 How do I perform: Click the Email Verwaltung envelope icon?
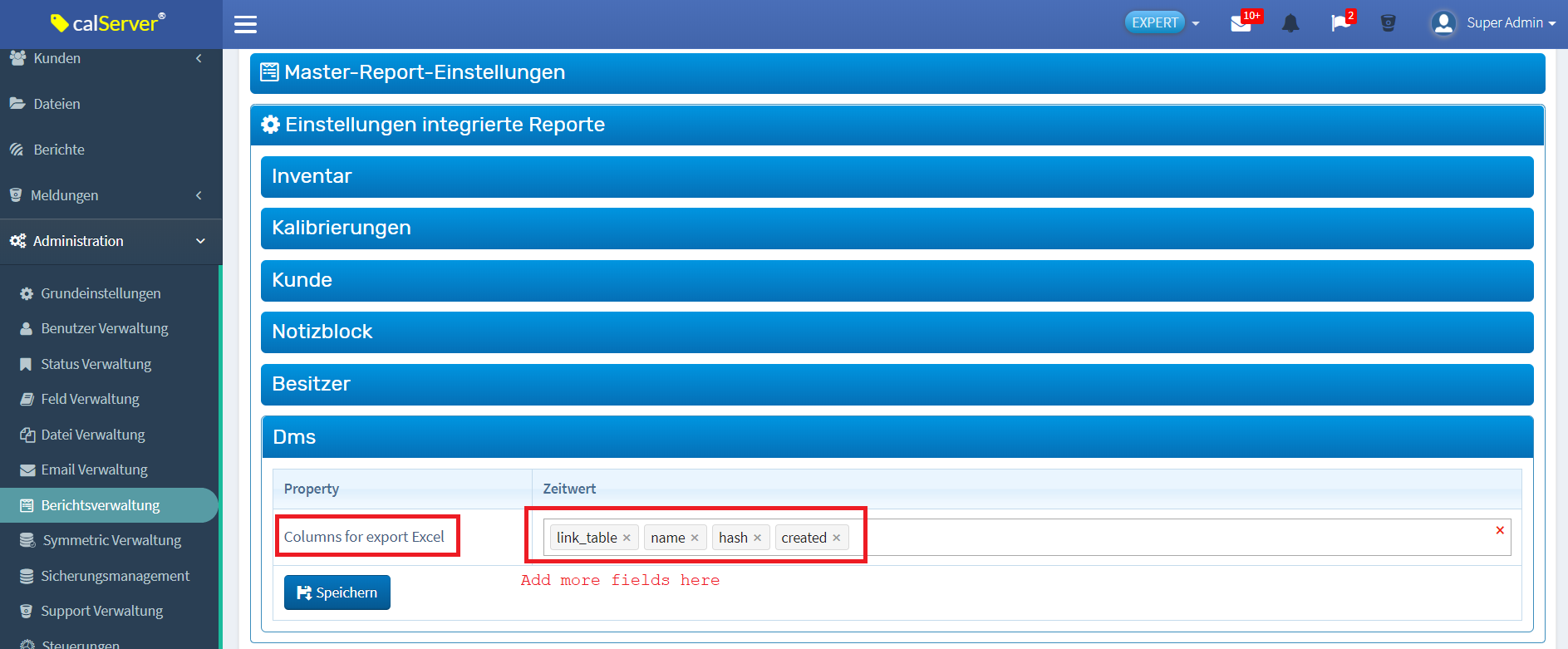27,470
